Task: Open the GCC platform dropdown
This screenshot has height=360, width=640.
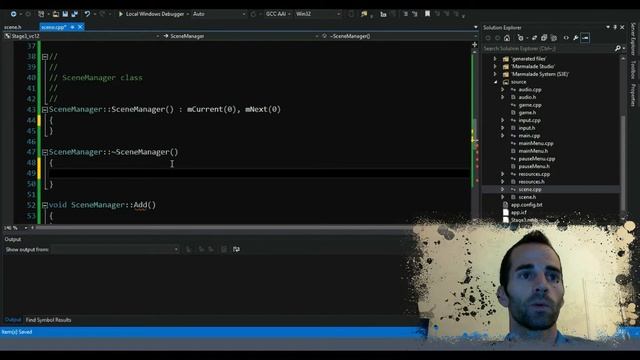Action: coord(278,14)
